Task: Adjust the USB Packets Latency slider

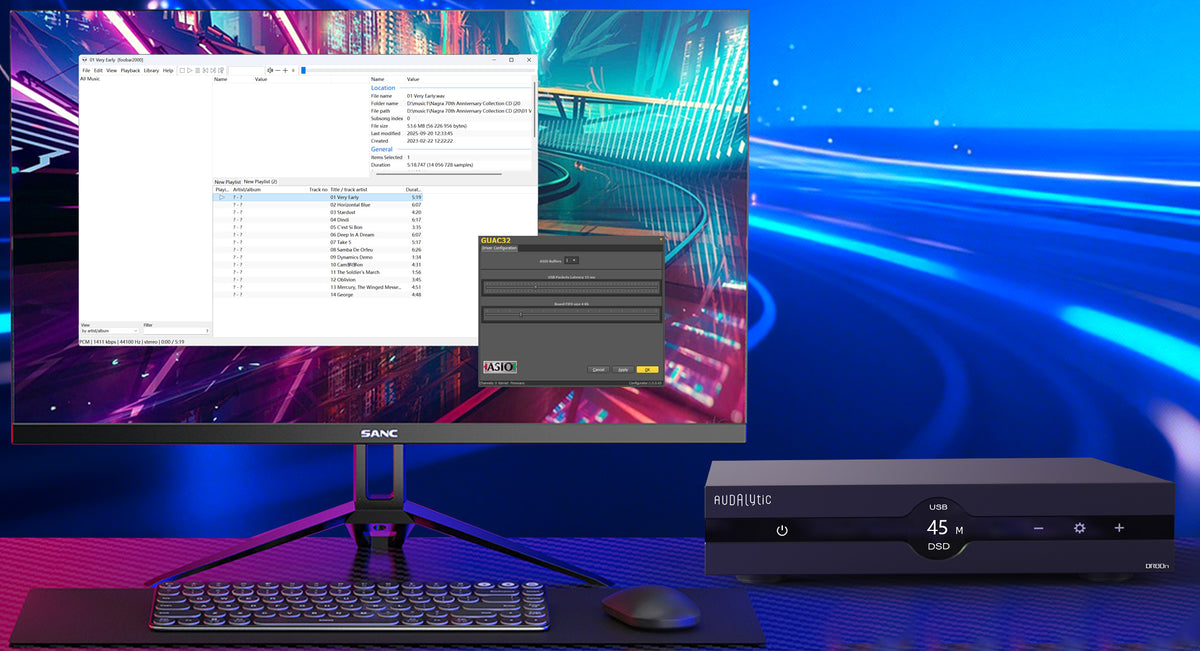Action: [571, 286]
